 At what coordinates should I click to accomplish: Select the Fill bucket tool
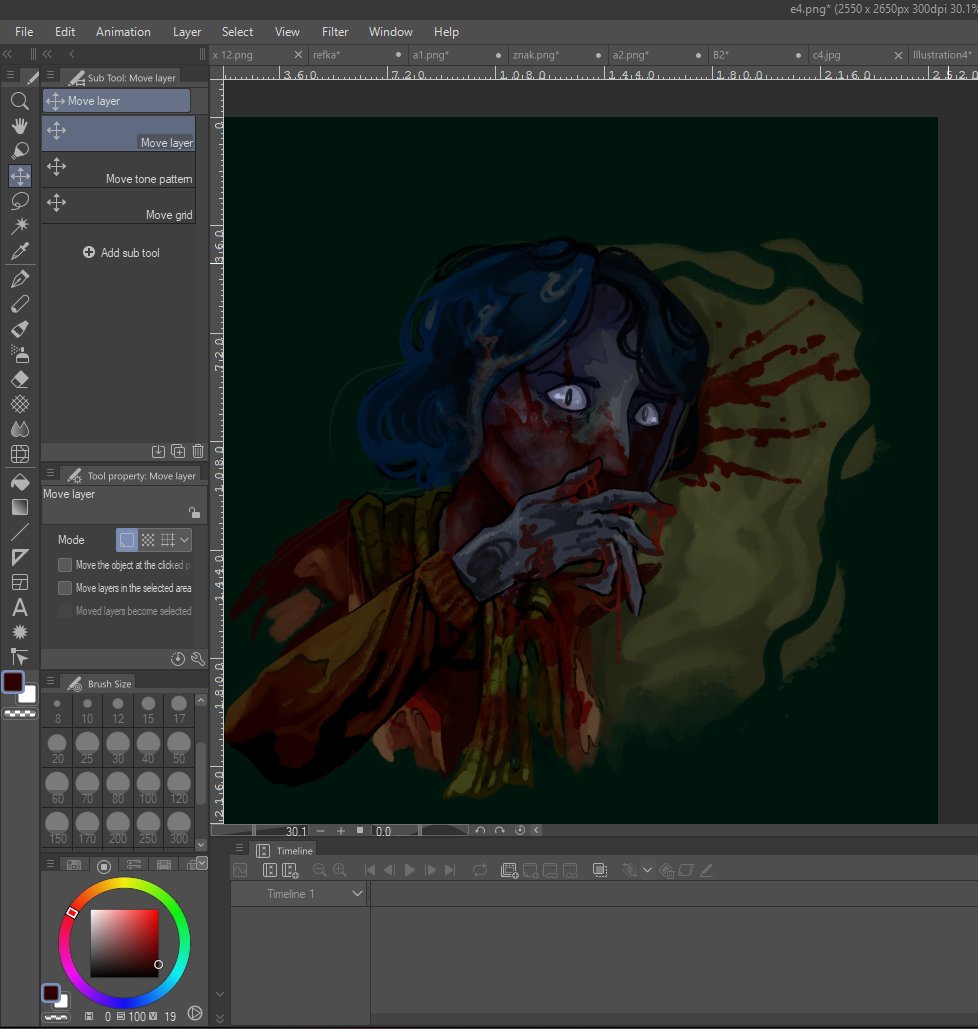point(20,482)
